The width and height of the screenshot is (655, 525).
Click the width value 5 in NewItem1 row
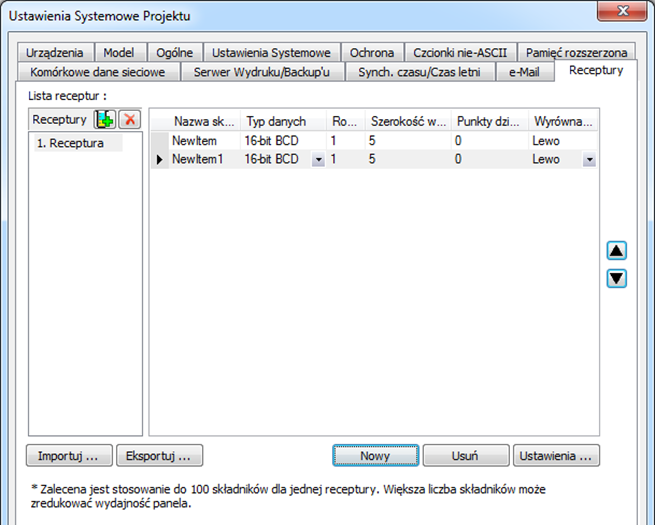pyautogui.click(x=408, y=159)
